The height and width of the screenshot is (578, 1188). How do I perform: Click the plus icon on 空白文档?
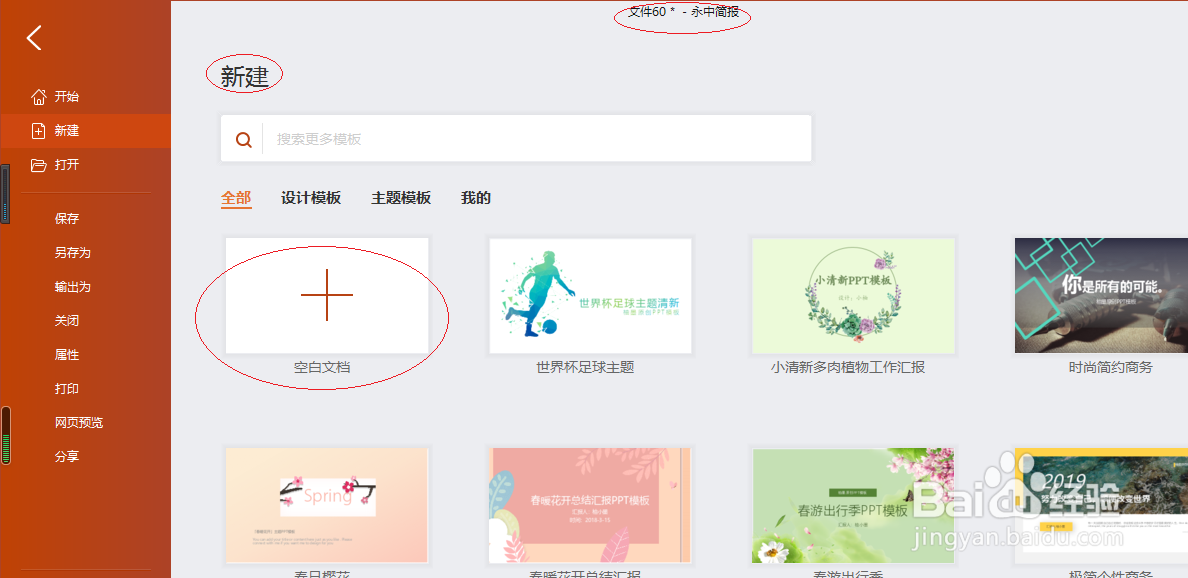tap(327, 295)
